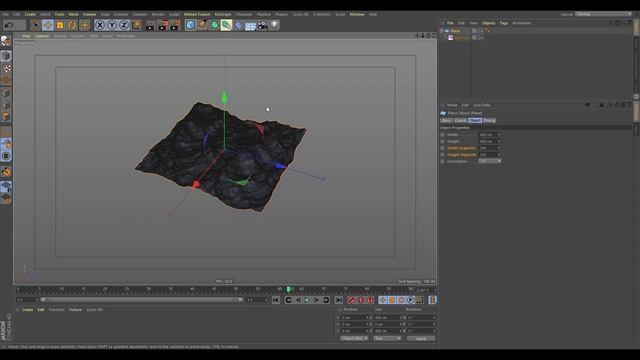The image size is (640, 360).
Task: Go to start of animation
Action: click(276, 300)
